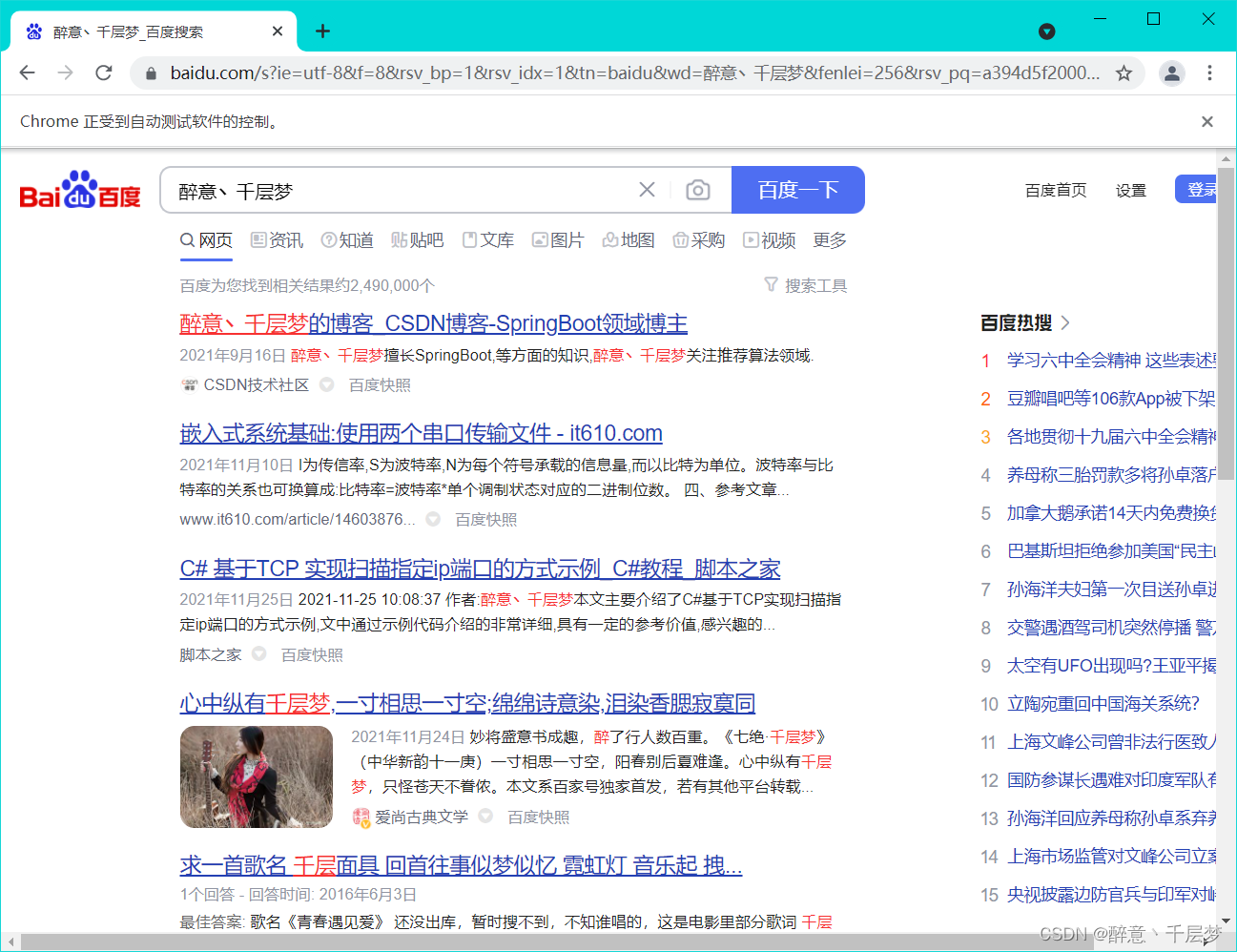Open Chrome three-dot menu
This screenshot has height=952, width=1237.
[x=1209, y=72]
